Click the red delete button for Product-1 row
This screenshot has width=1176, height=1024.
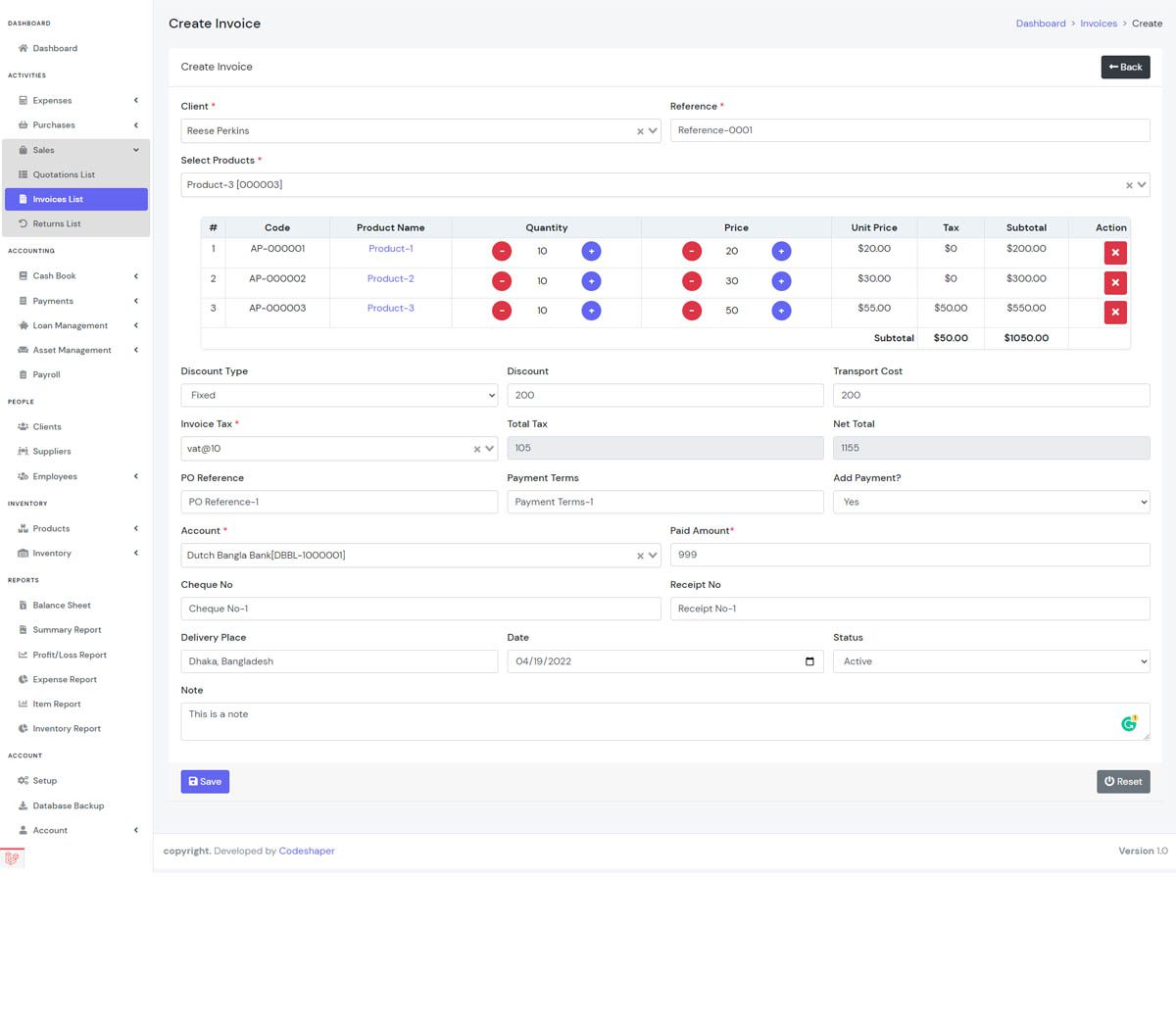(x=1114, y=253)
